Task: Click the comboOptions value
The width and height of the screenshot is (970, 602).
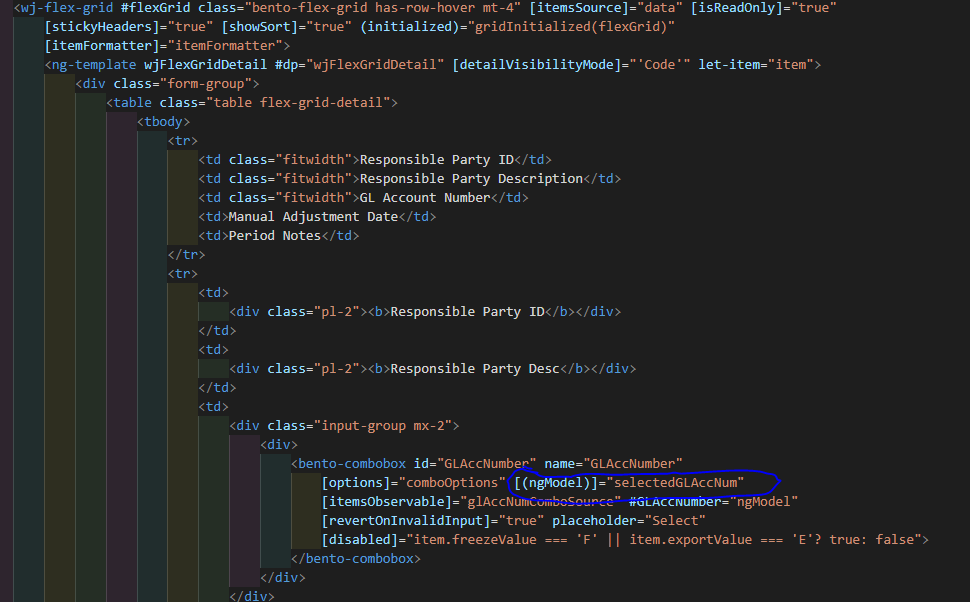Action: pos(452,483)
